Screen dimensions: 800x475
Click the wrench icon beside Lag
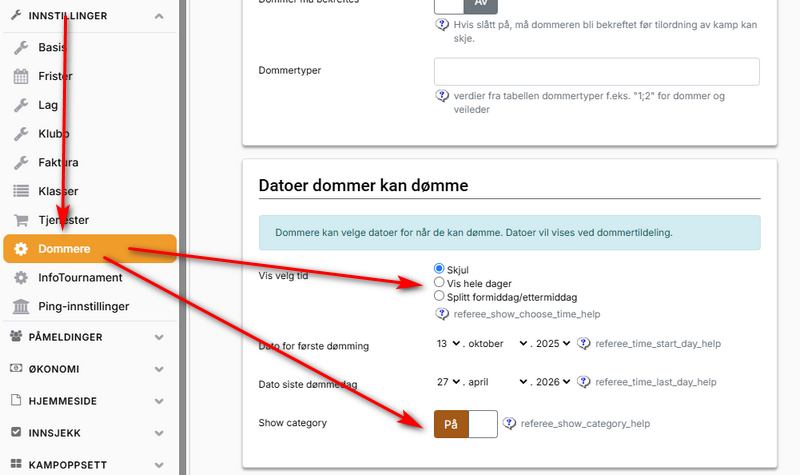pyautogui.click(x=21, y=105)
